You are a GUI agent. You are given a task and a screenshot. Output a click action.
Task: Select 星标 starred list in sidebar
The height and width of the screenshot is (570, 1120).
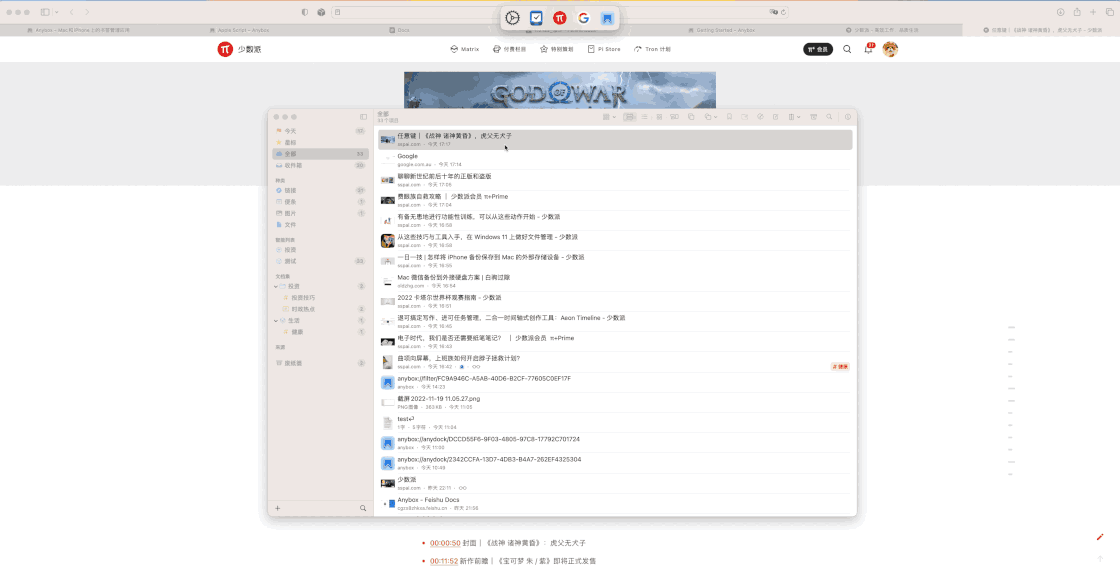[320, 143]
